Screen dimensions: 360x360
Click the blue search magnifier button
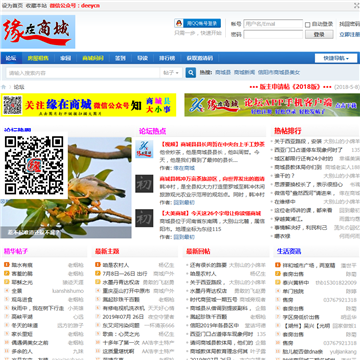pos(191,72)
